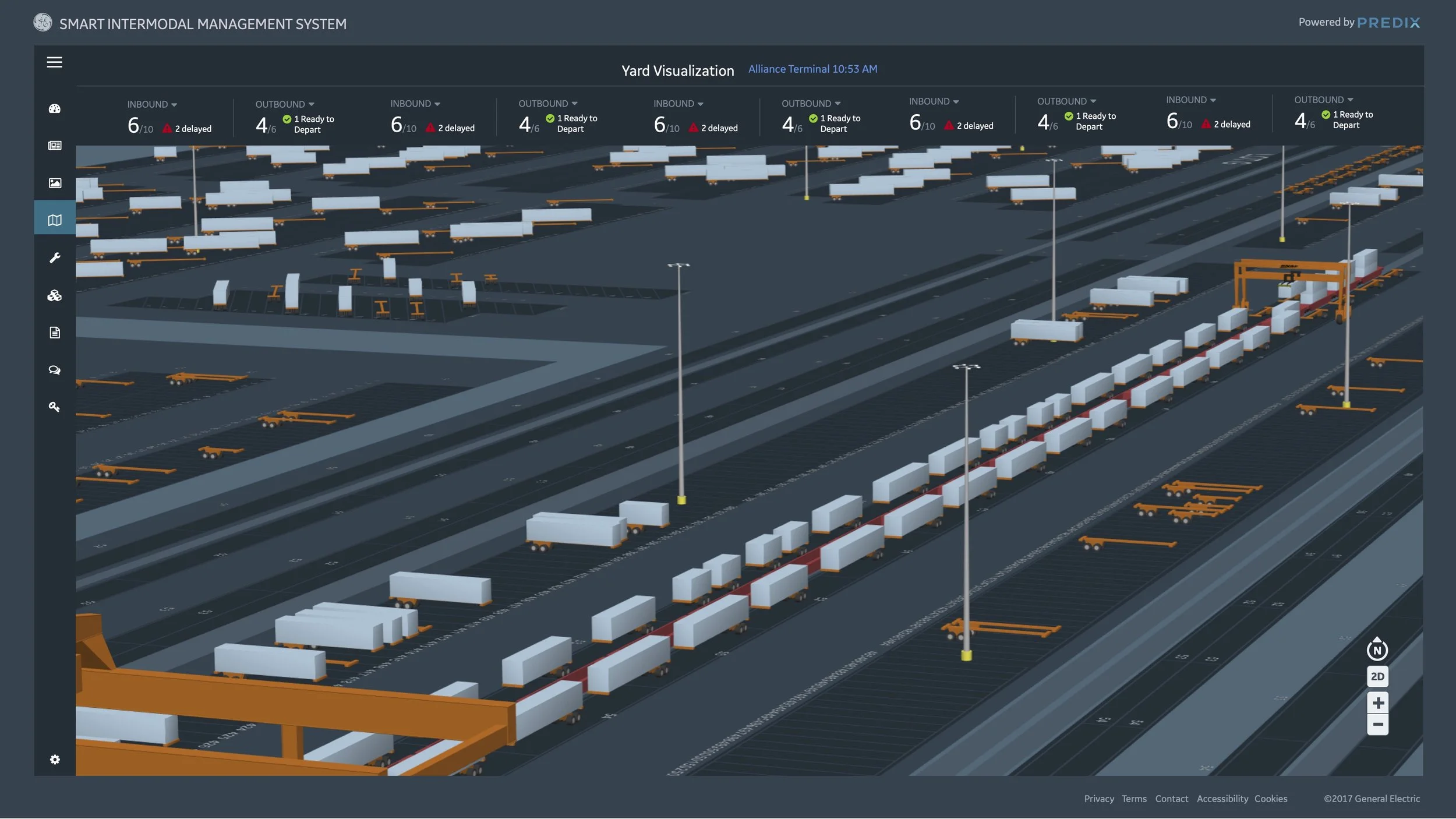Click the key icon in sidebar

(x=55, y=407)
